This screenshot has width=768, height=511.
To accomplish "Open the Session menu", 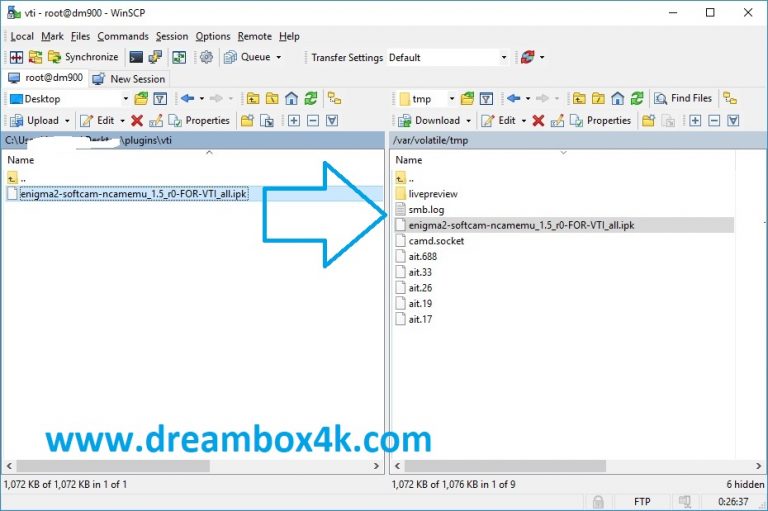I will coord(172,36).
